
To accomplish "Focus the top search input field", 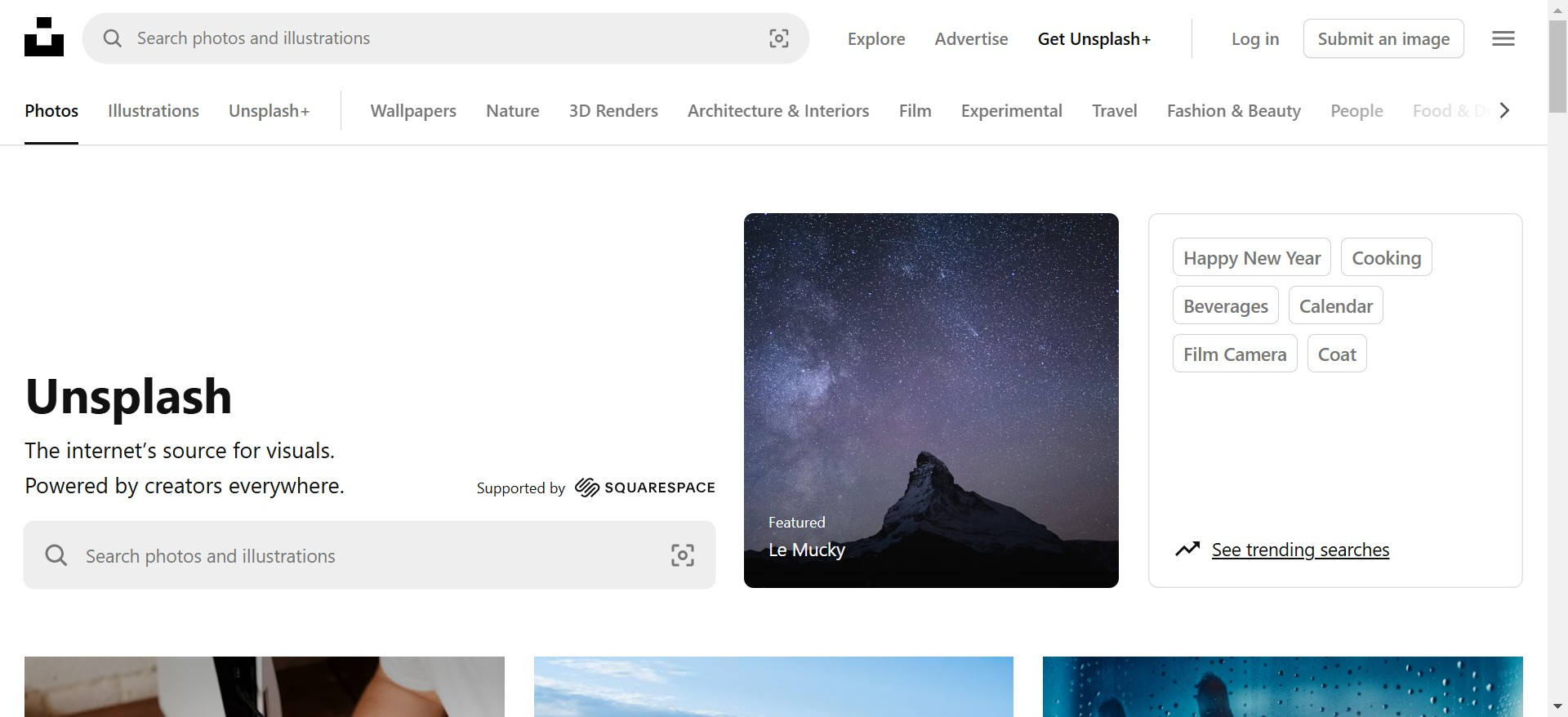I will point(446,38).
